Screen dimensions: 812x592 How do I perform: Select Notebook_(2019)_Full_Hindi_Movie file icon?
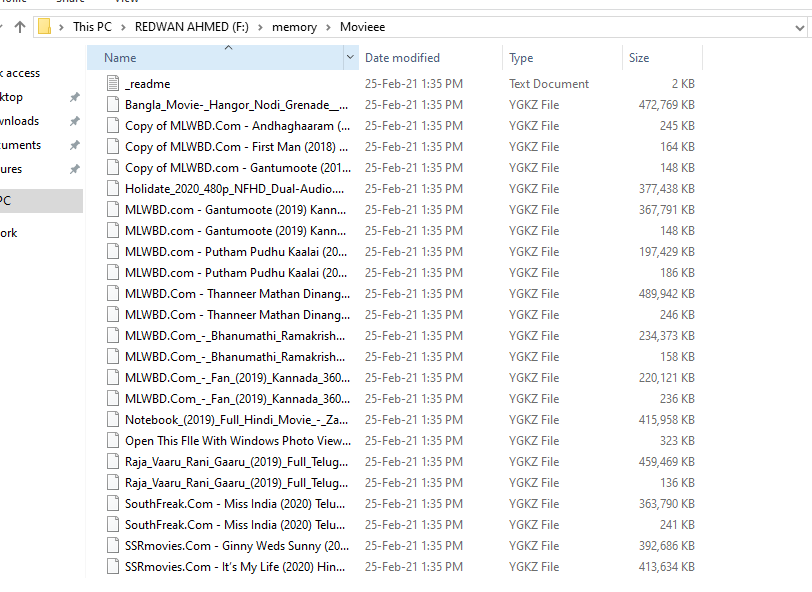[x=113, y=420]
